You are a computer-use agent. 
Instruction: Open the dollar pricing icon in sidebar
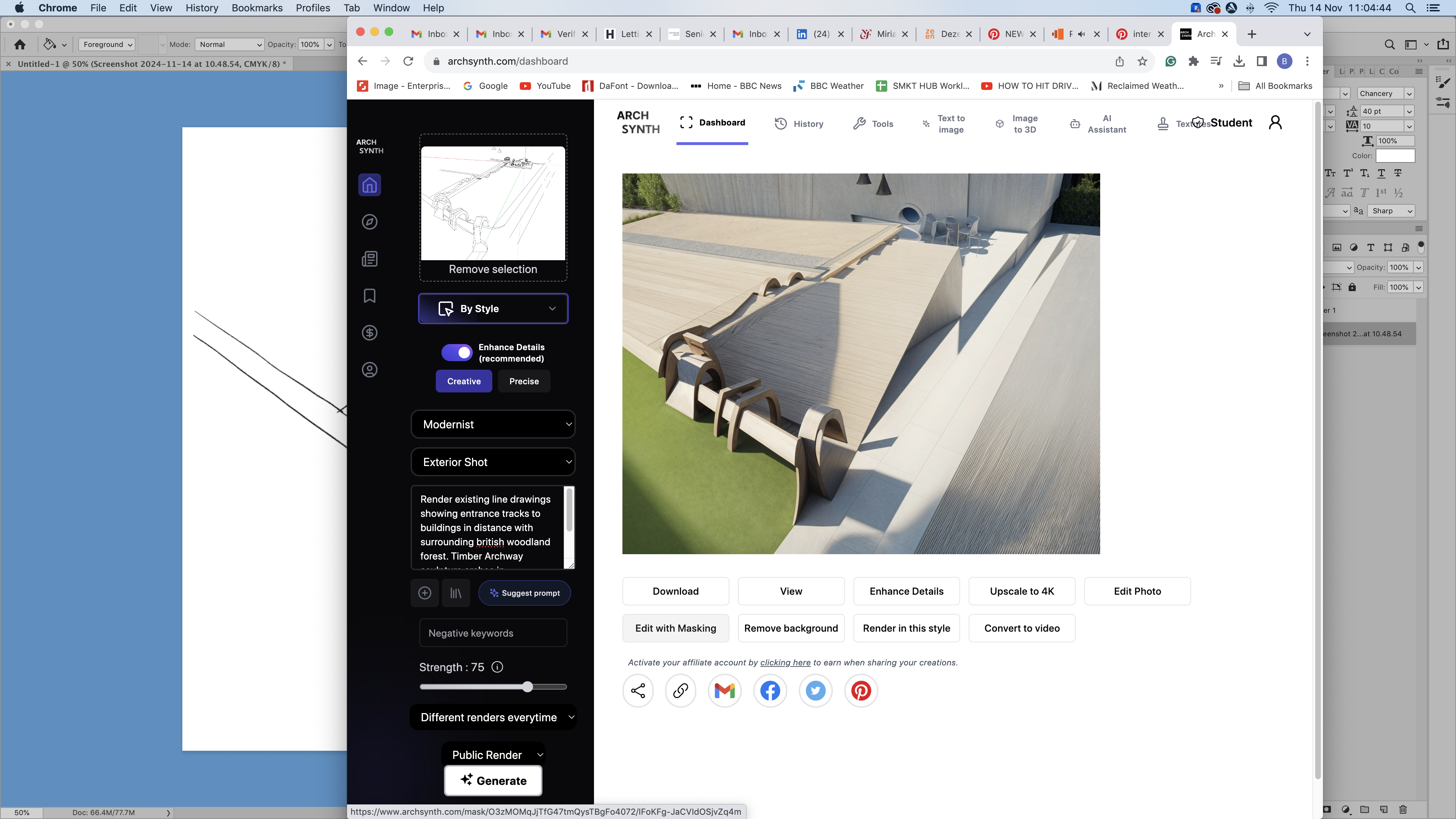(x=369, y=333)
